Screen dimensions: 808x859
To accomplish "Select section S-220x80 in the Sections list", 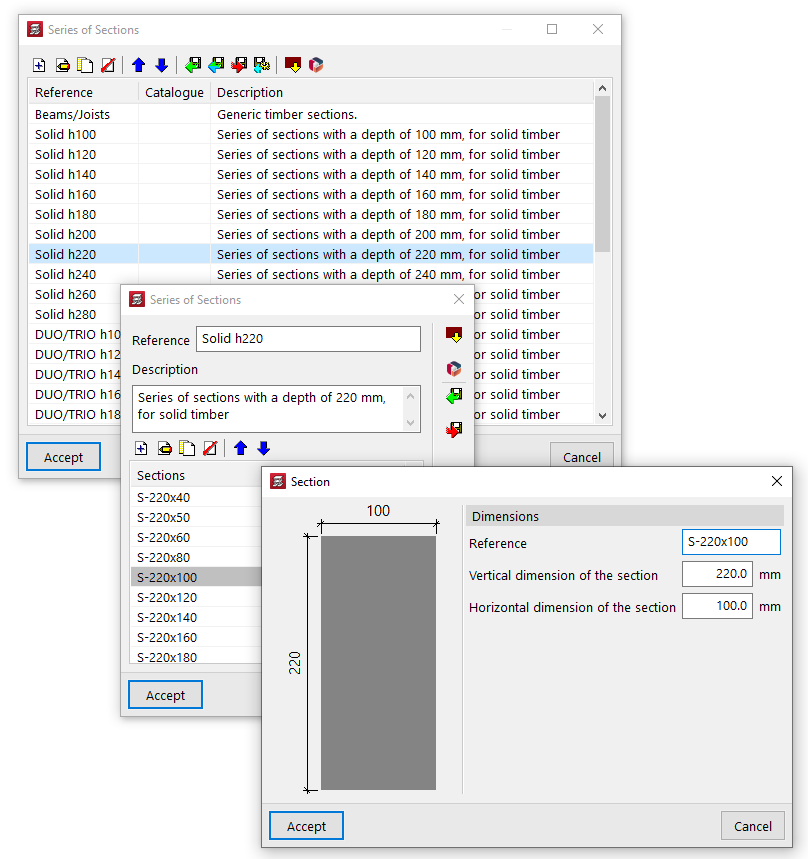I will [196, 558].
